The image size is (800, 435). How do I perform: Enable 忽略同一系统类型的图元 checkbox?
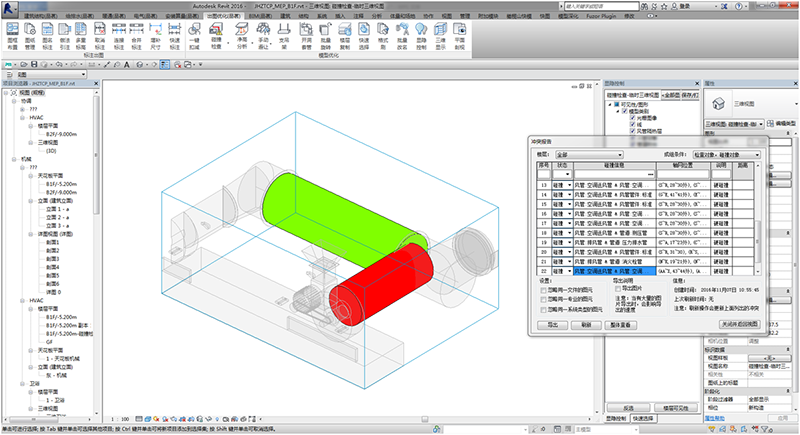542,309
